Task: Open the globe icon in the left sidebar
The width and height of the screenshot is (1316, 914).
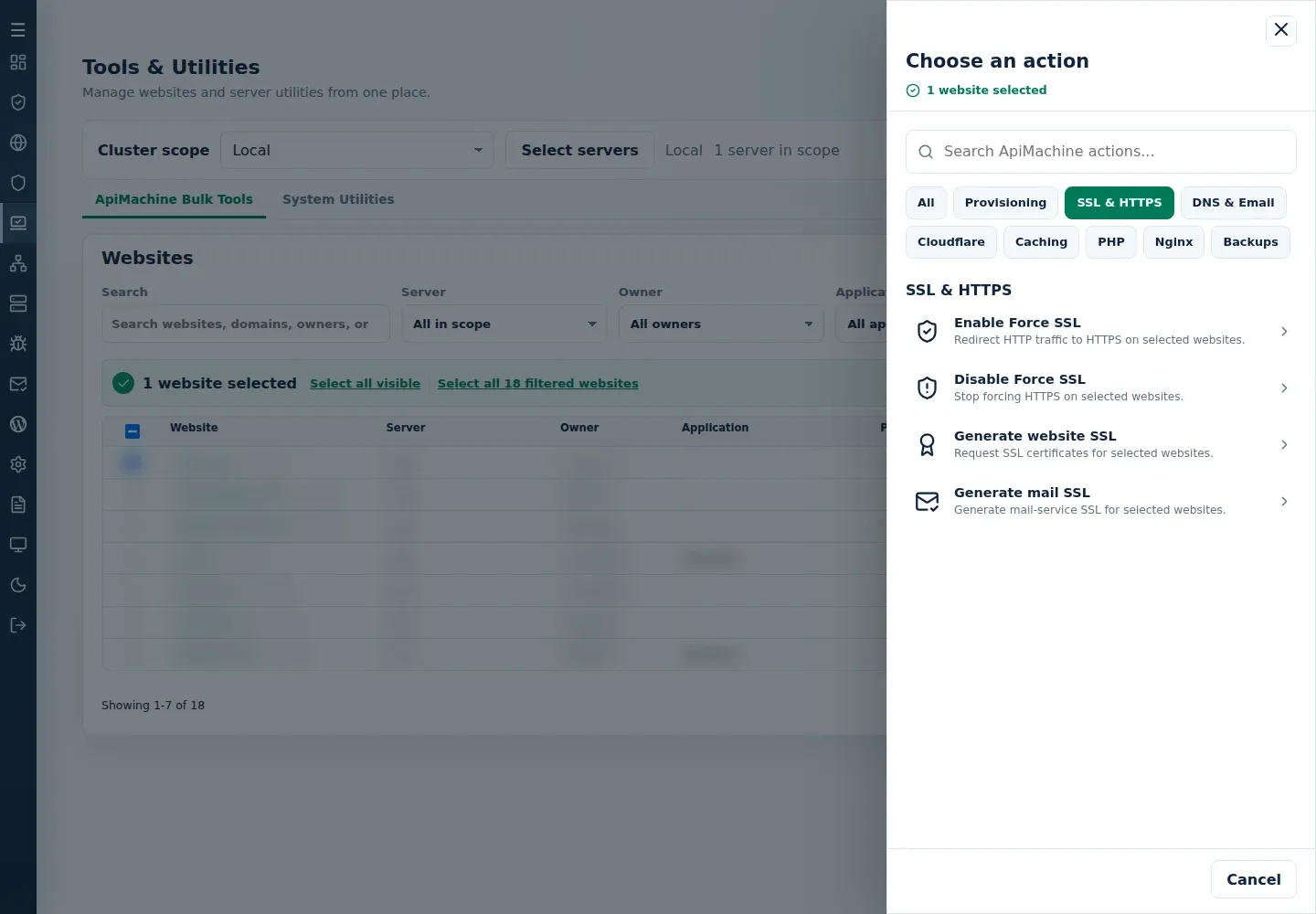Action: [x=18, y=143]
